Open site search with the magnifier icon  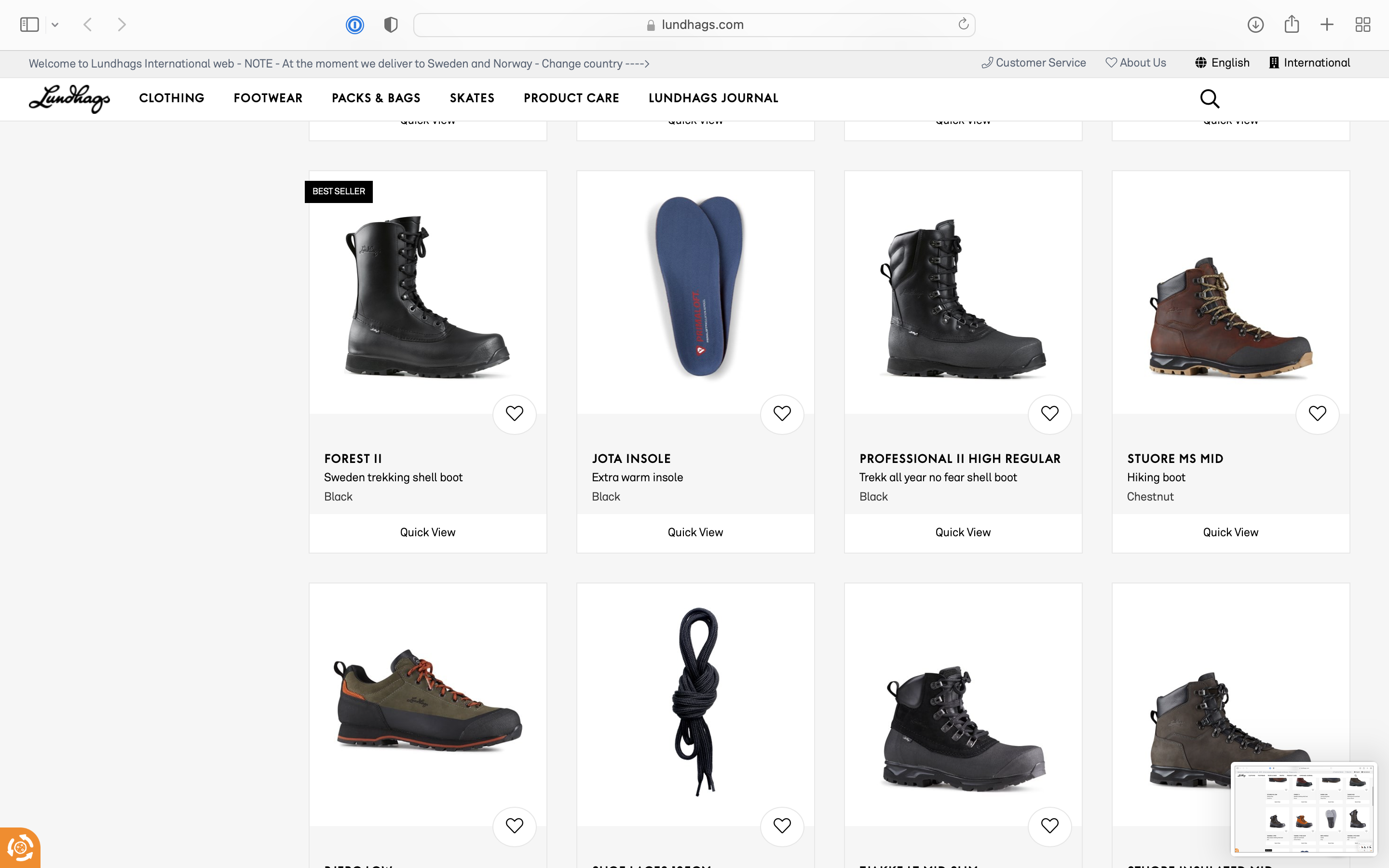[1210, 99]
